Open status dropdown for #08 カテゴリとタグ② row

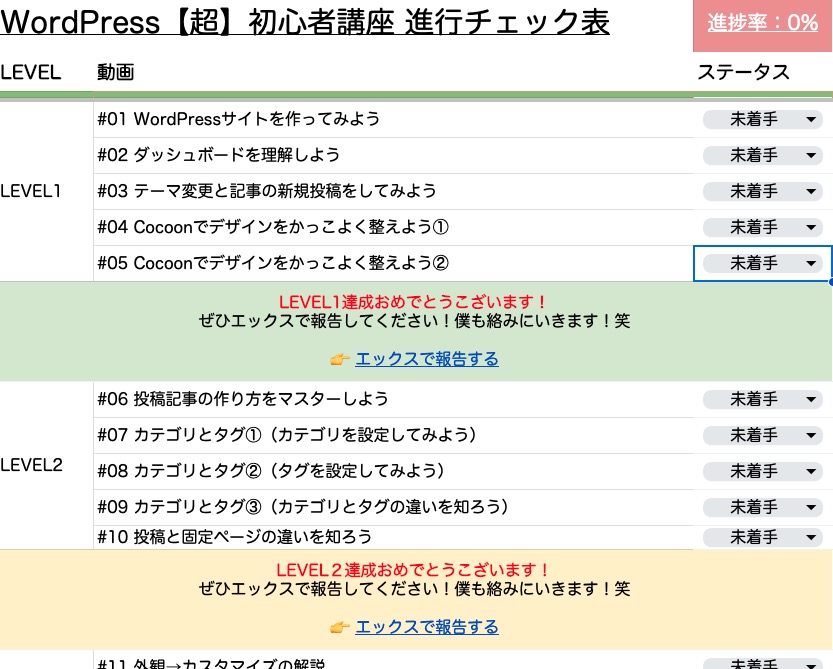pyautogui.click(x=762, y=471)
